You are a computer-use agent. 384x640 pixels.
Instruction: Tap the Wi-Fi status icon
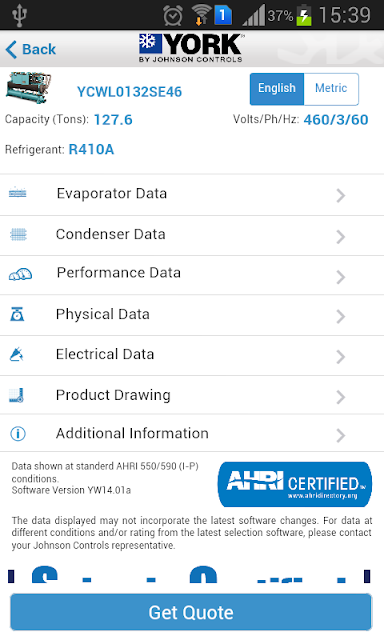[201, 15]
